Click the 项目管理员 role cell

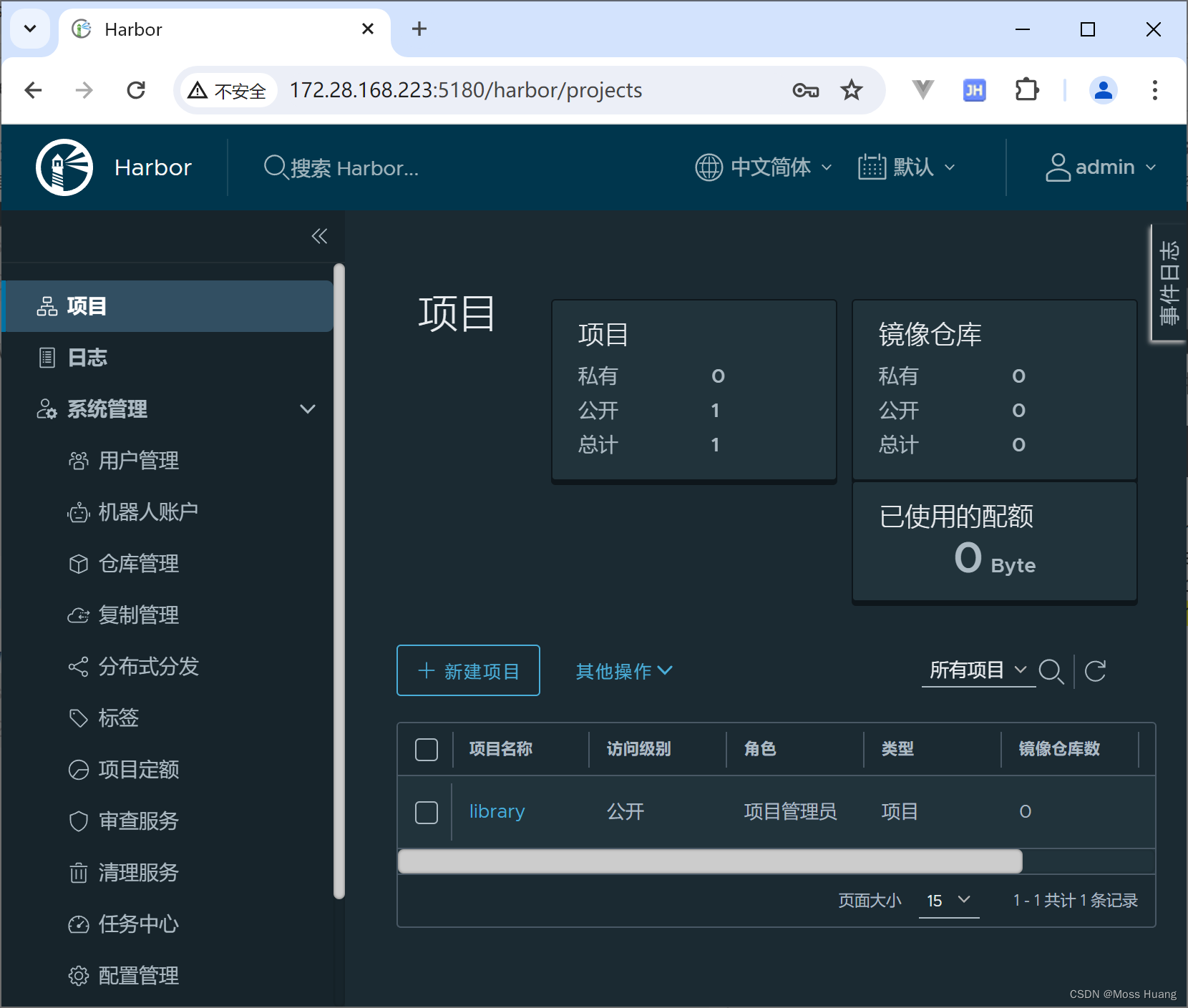click(790, 811)
